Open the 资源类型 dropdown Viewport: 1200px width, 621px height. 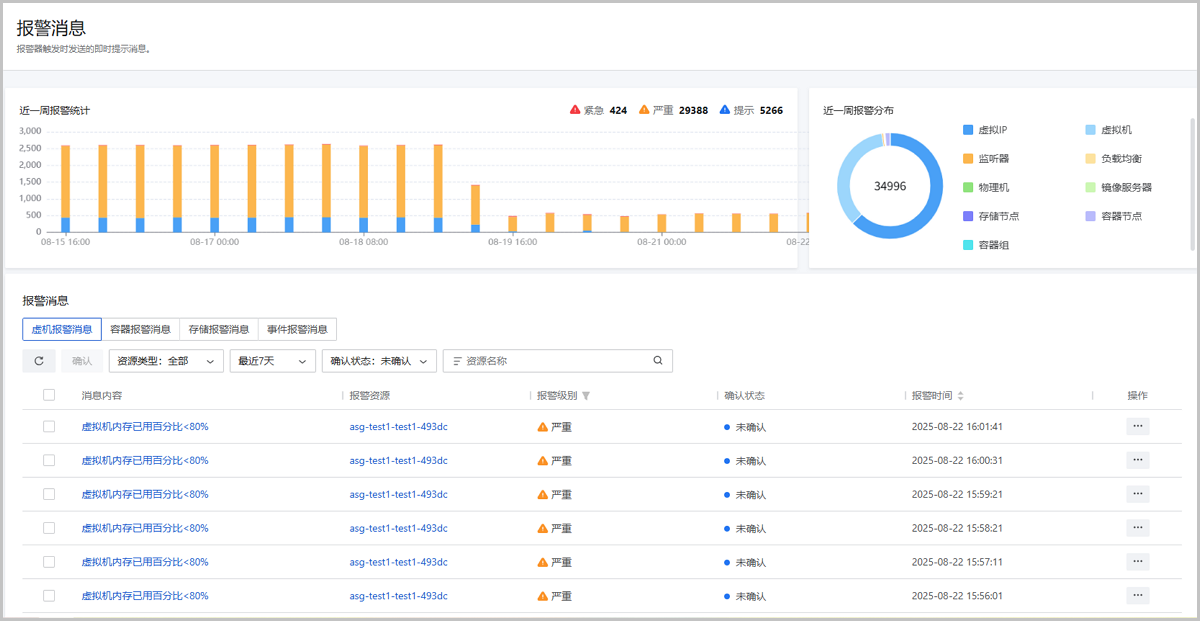165,361
